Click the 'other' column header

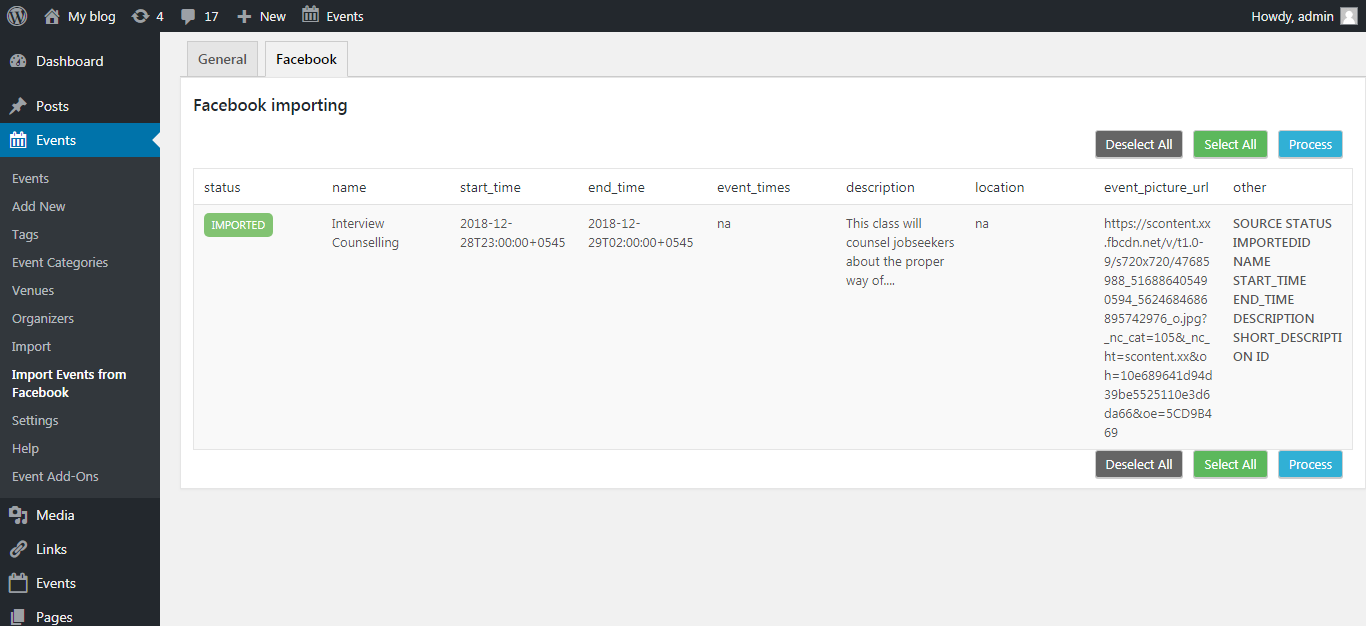(1250, 187)
